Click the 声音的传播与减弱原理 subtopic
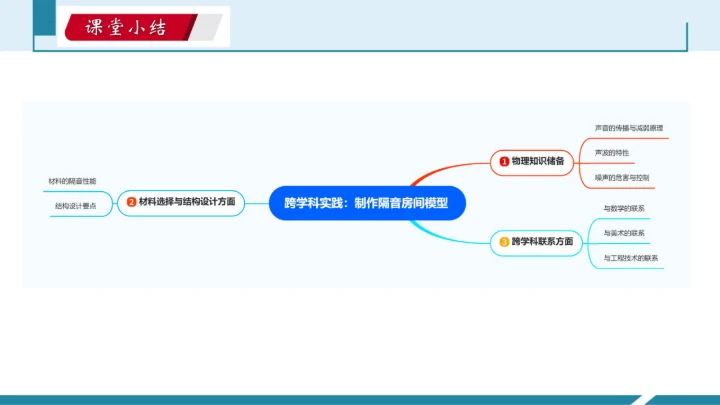 coord(628,128)
